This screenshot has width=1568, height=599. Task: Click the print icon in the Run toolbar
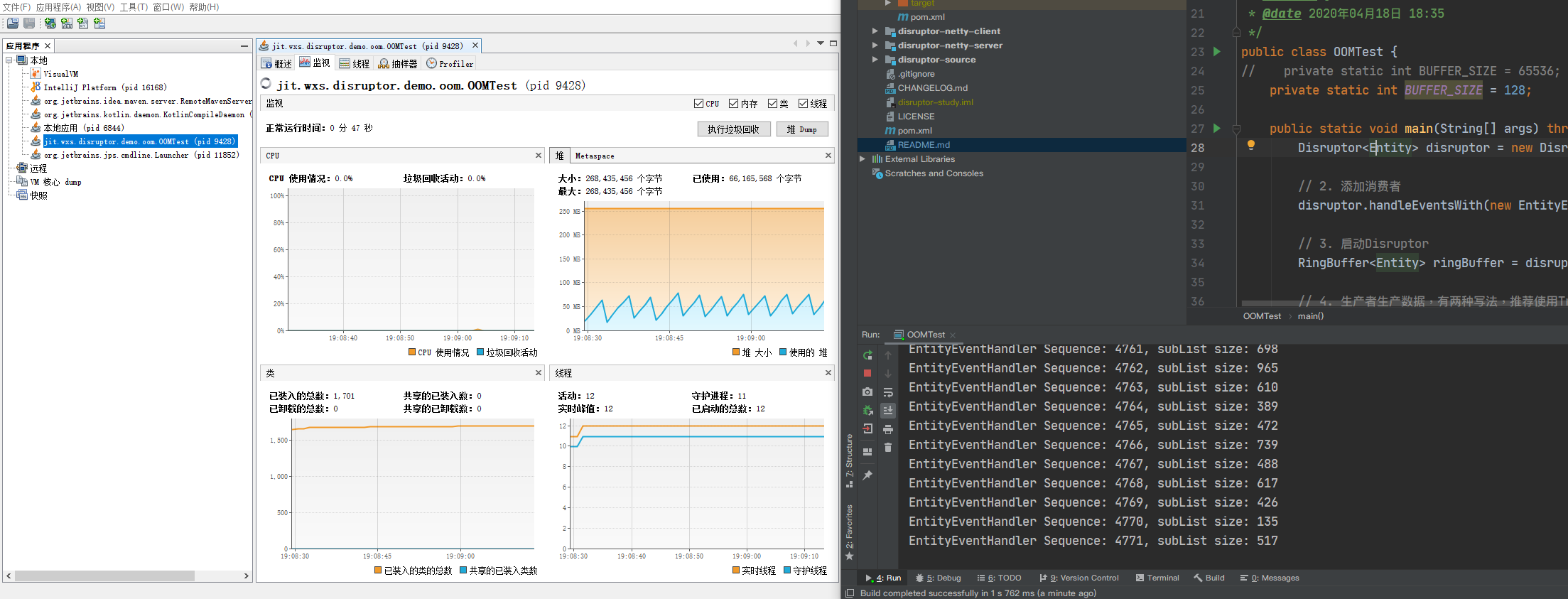tap(888, 429)
